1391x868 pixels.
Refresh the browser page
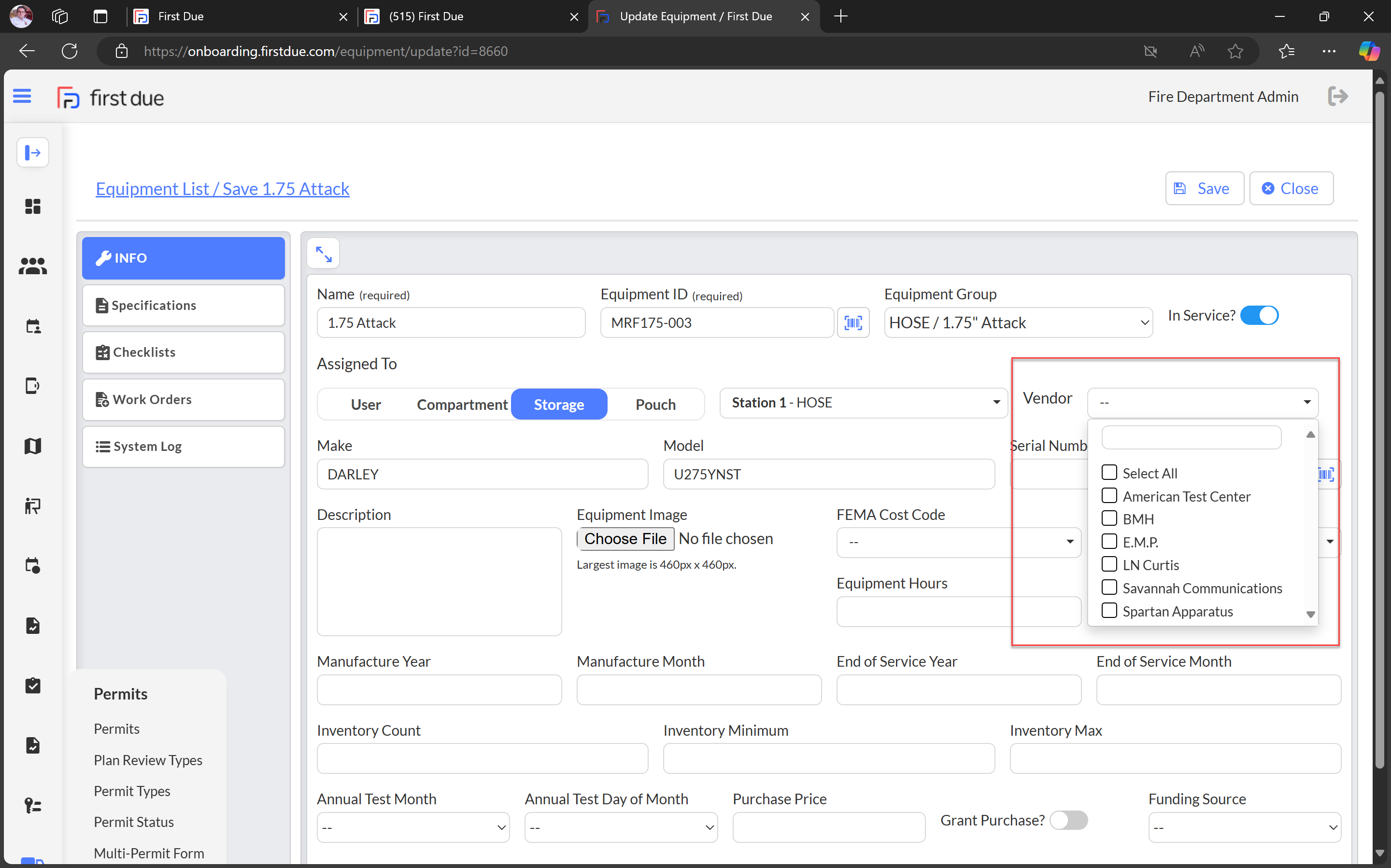(x=70, y=51)
